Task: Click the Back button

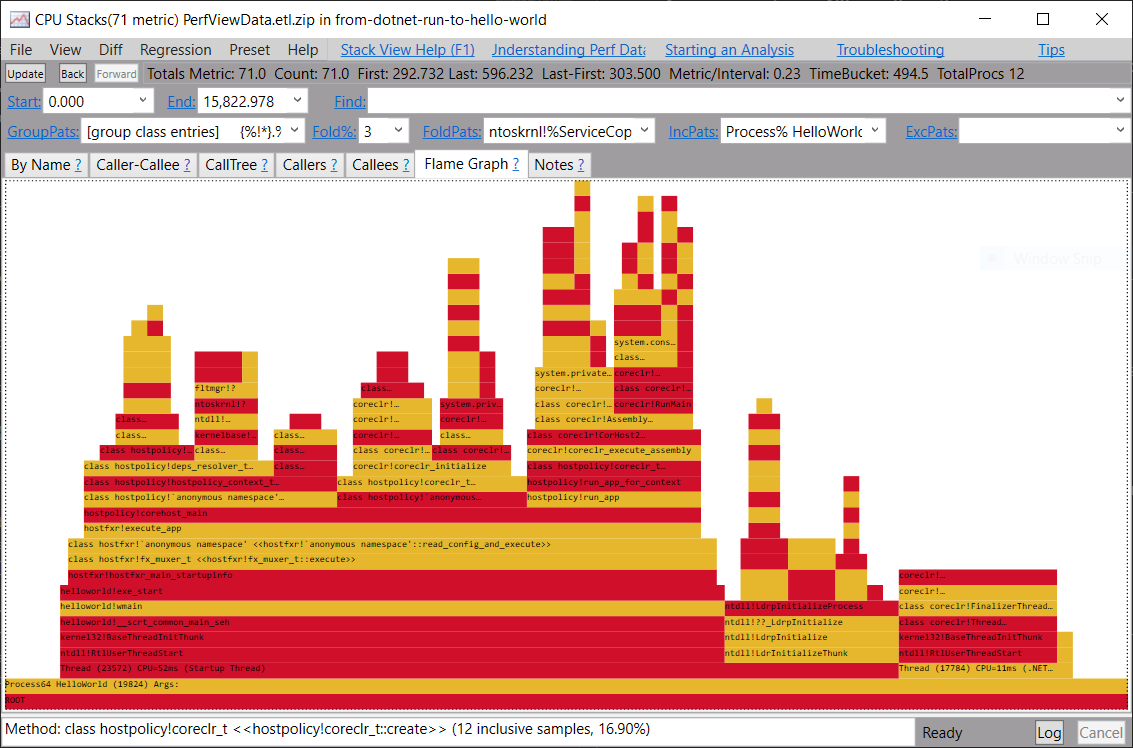Action: pyautogui.click(x=72, y=74)
